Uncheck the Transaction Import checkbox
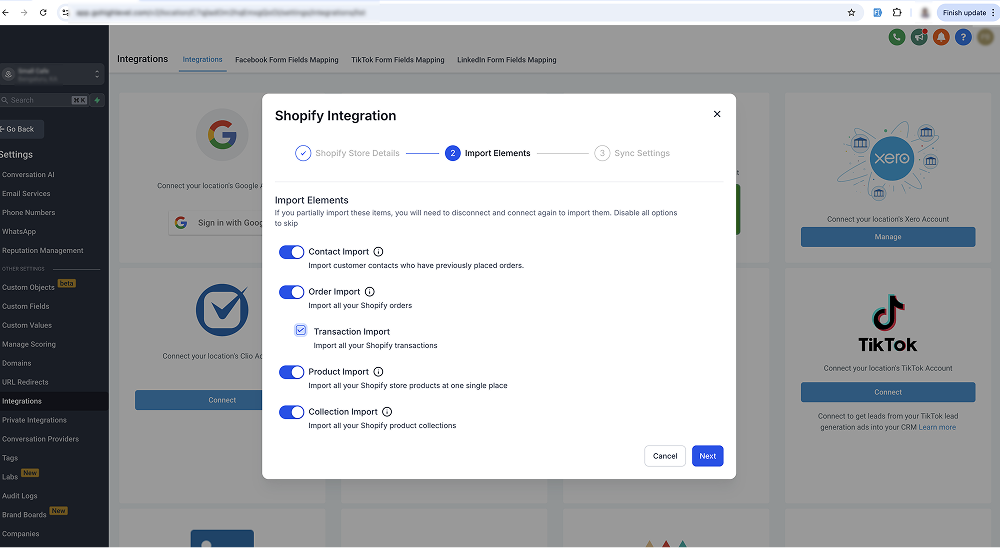The width and height of the screenshot is (1000, 548). (300, 330)
